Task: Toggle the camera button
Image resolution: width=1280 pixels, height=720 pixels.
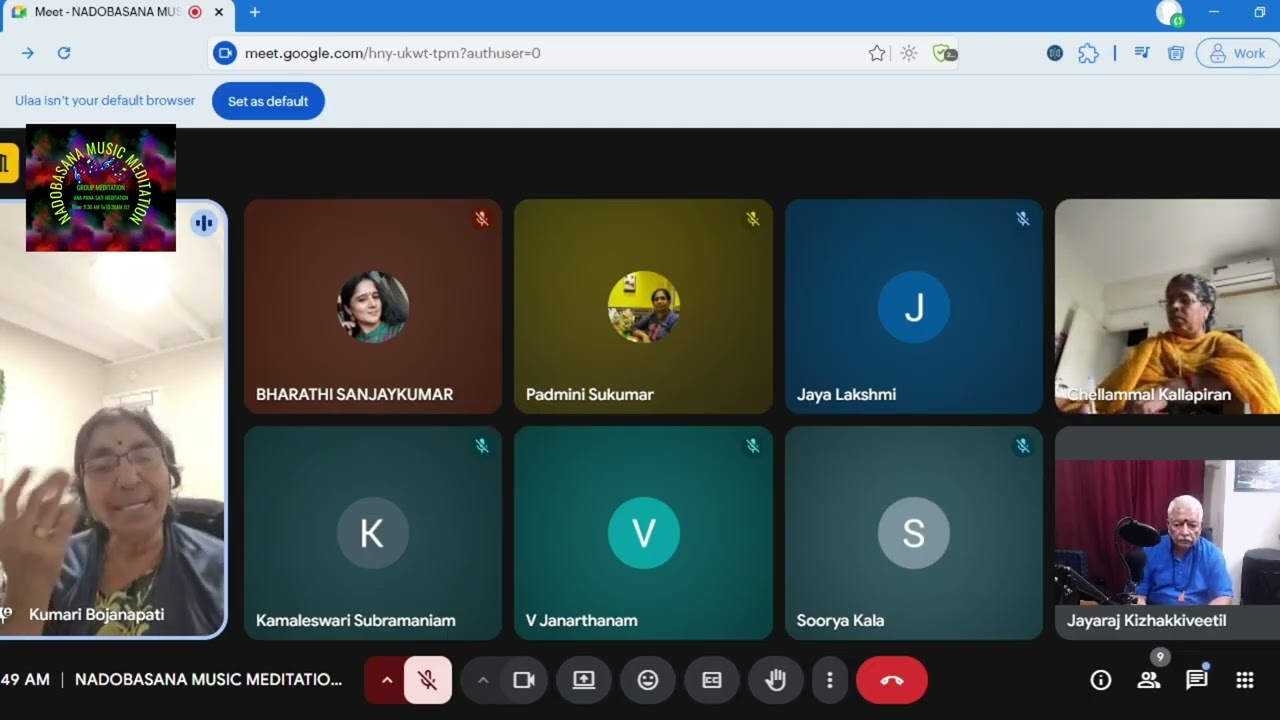Action: 523,680
